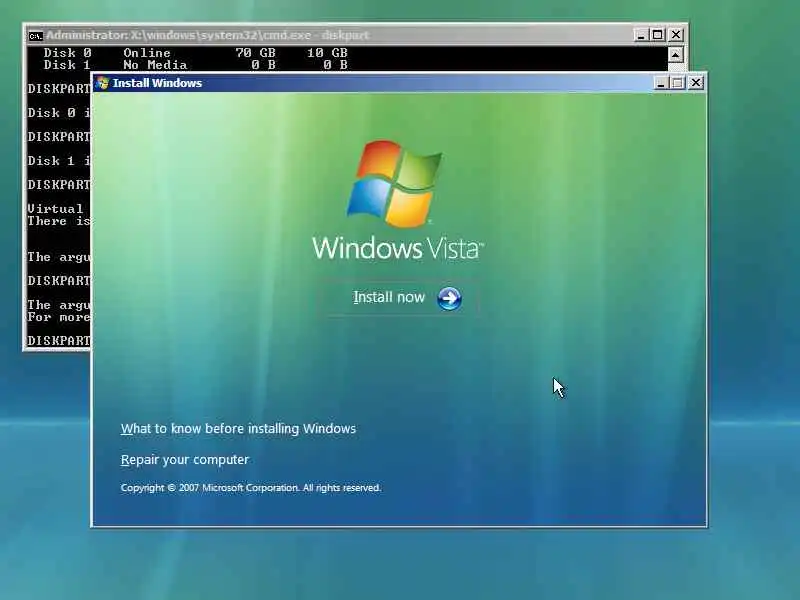This screenshot has height=600, width=800.
Task: Minimize the Administrator cmd.exe window
Action: coord(641,35)
